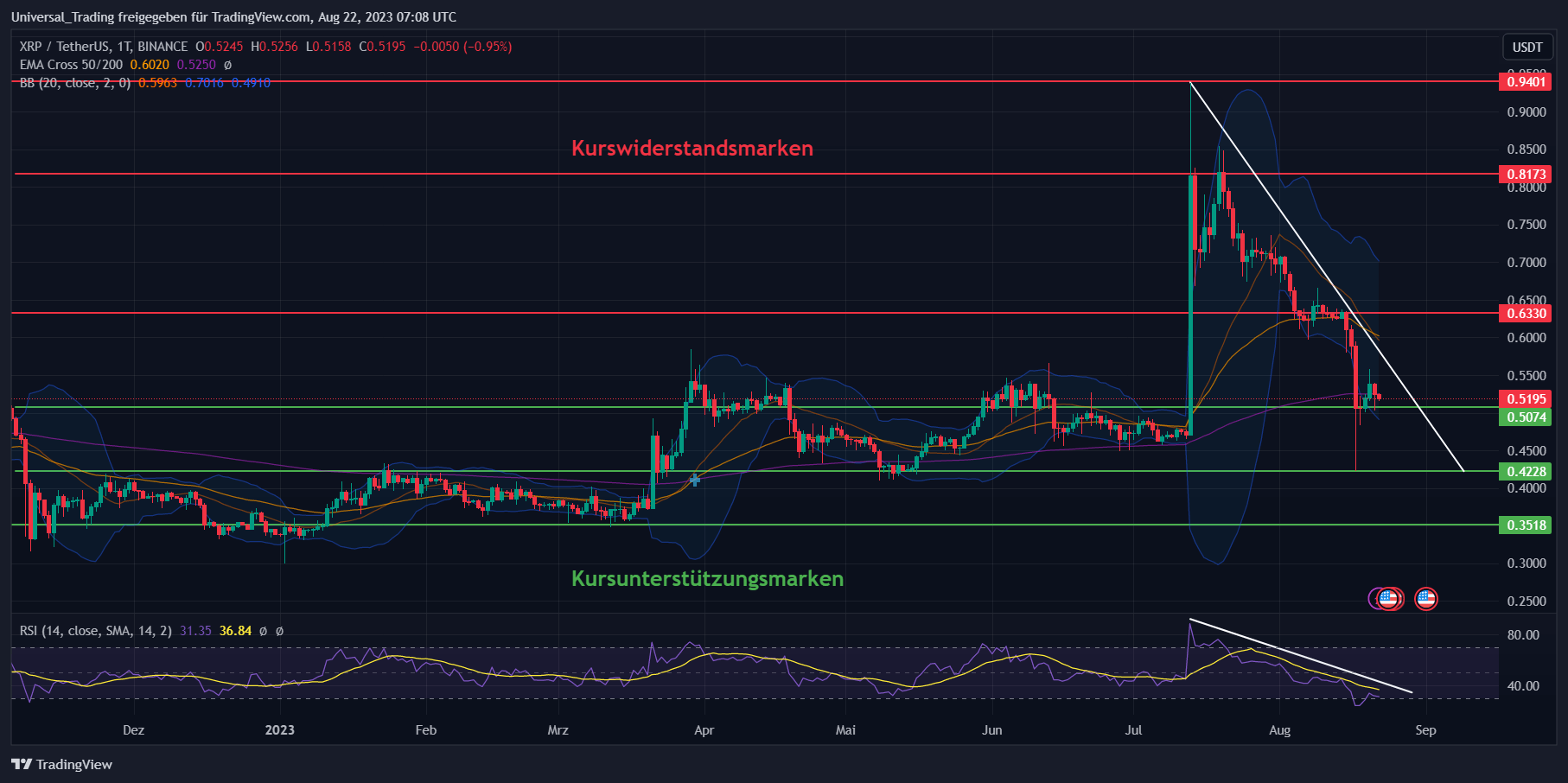
Task: Open the USDT currency button on price axis
Action: (x=1527, y=47)
